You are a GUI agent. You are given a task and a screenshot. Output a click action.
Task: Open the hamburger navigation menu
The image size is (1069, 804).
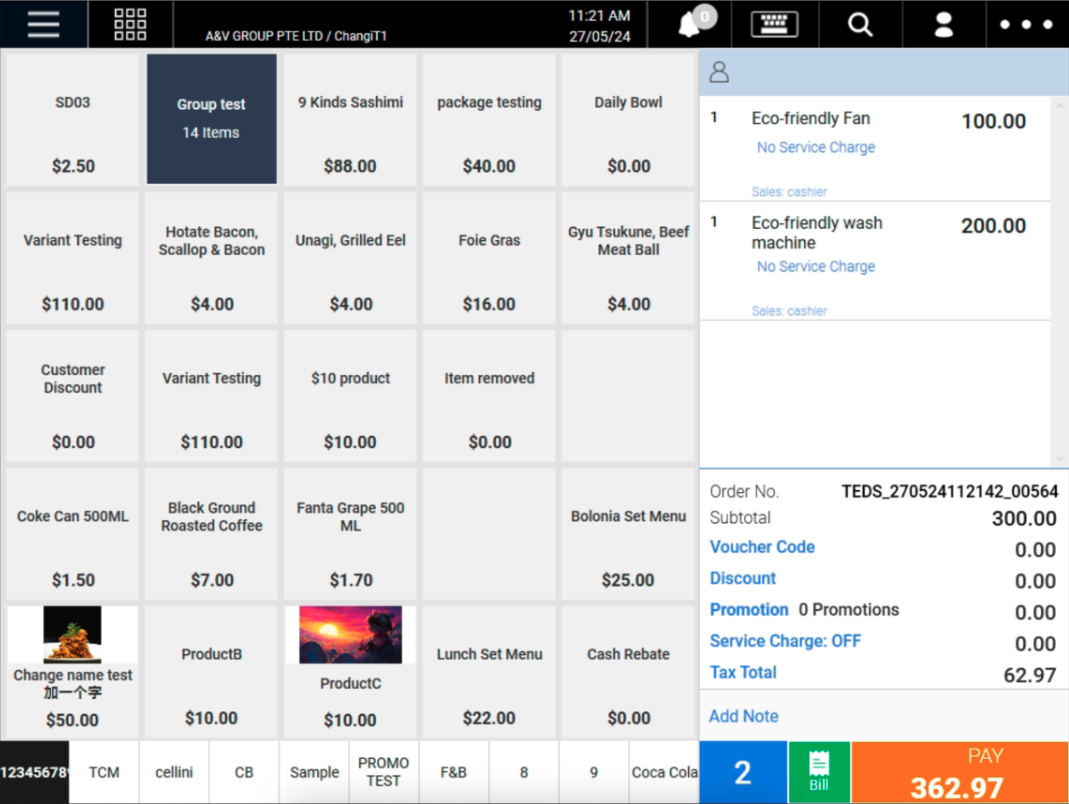tap(42, 24)
